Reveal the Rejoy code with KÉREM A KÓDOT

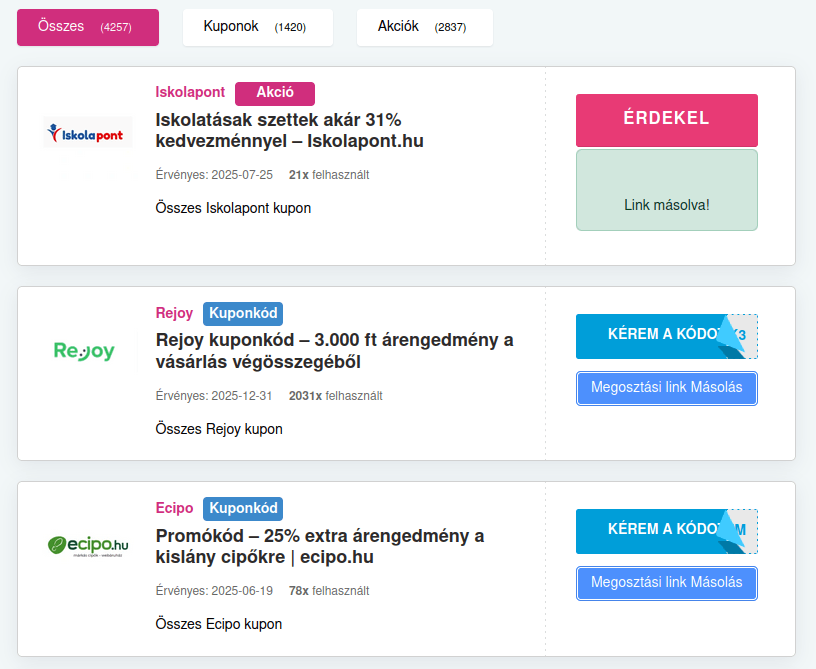[x=667, y=336]
